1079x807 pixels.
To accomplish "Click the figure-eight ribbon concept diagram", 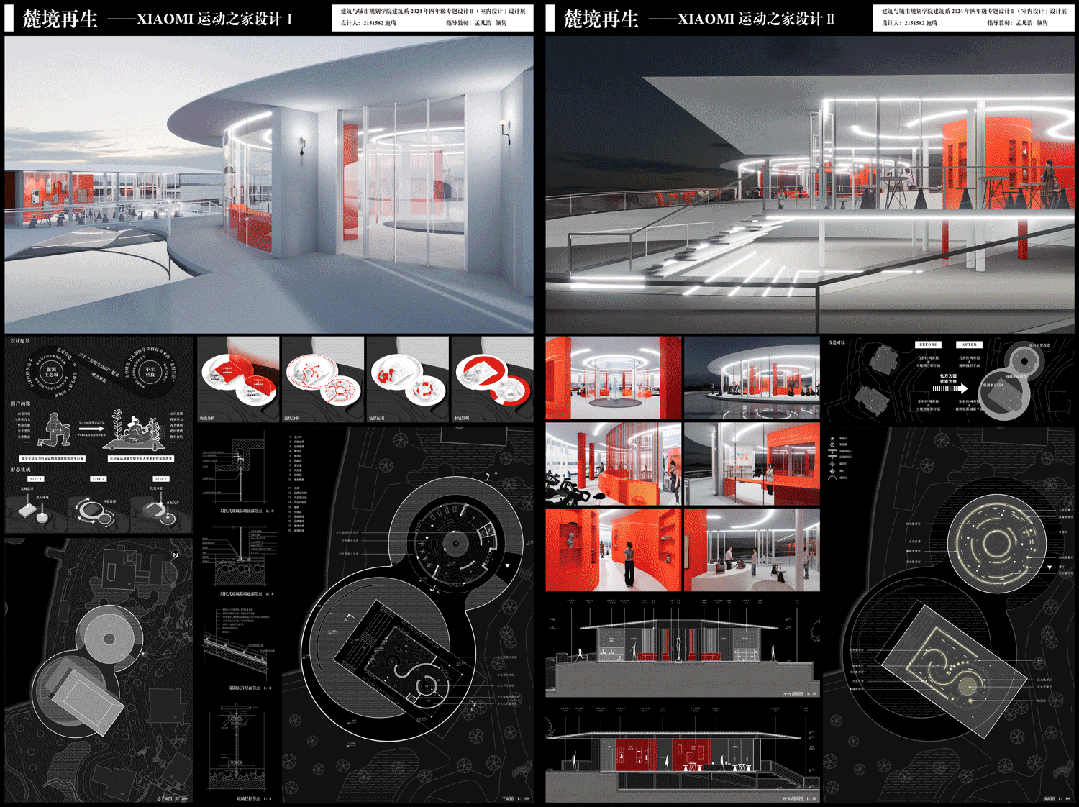I will [x=99, y=372].
